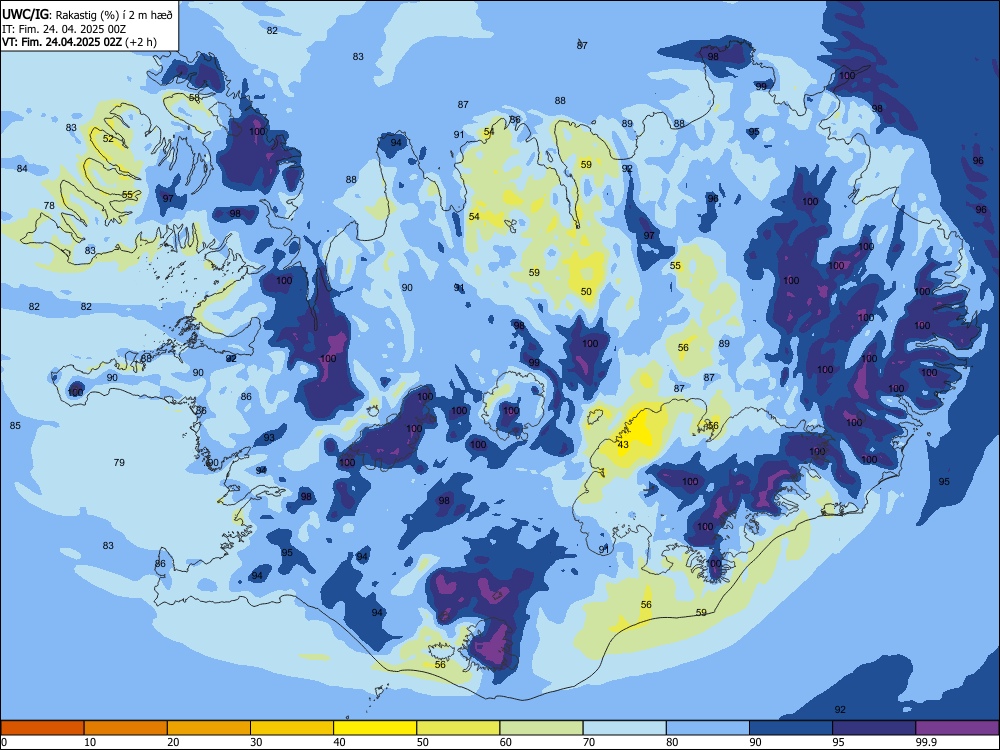Click the dark orange 0–10 legend swatch
The height and width of the screenshot is (750, 1000).
click(x=42, y=728)
